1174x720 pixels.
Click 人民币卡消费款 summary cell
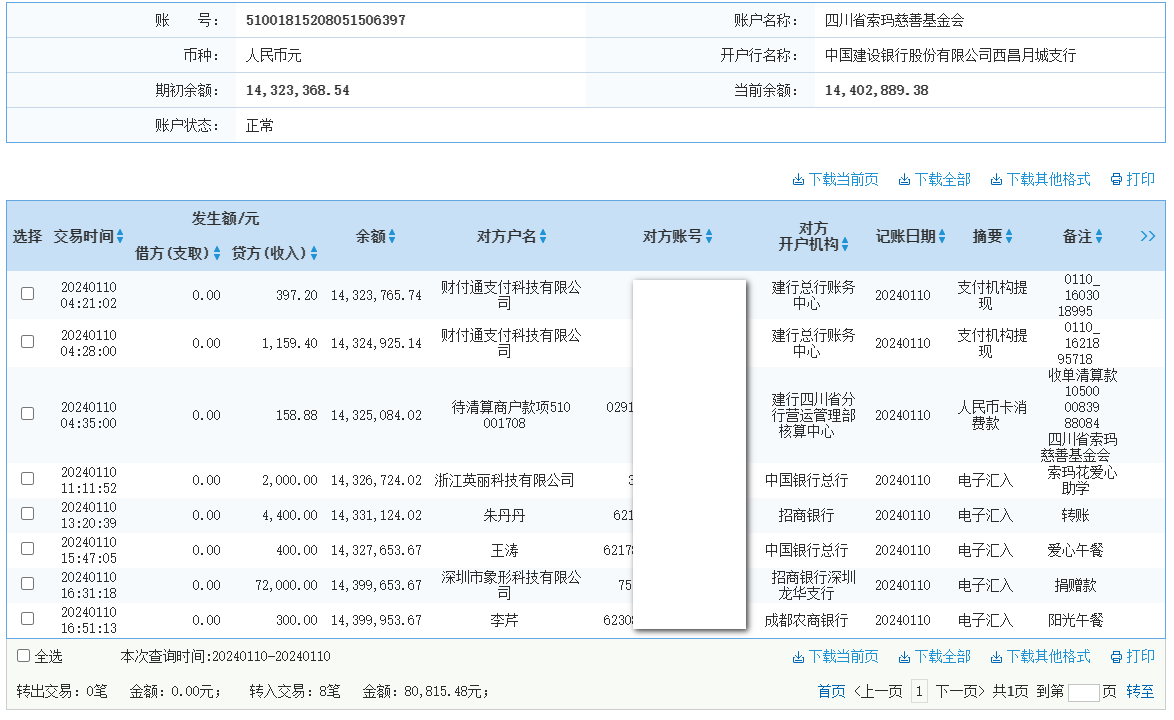point(992,415)
